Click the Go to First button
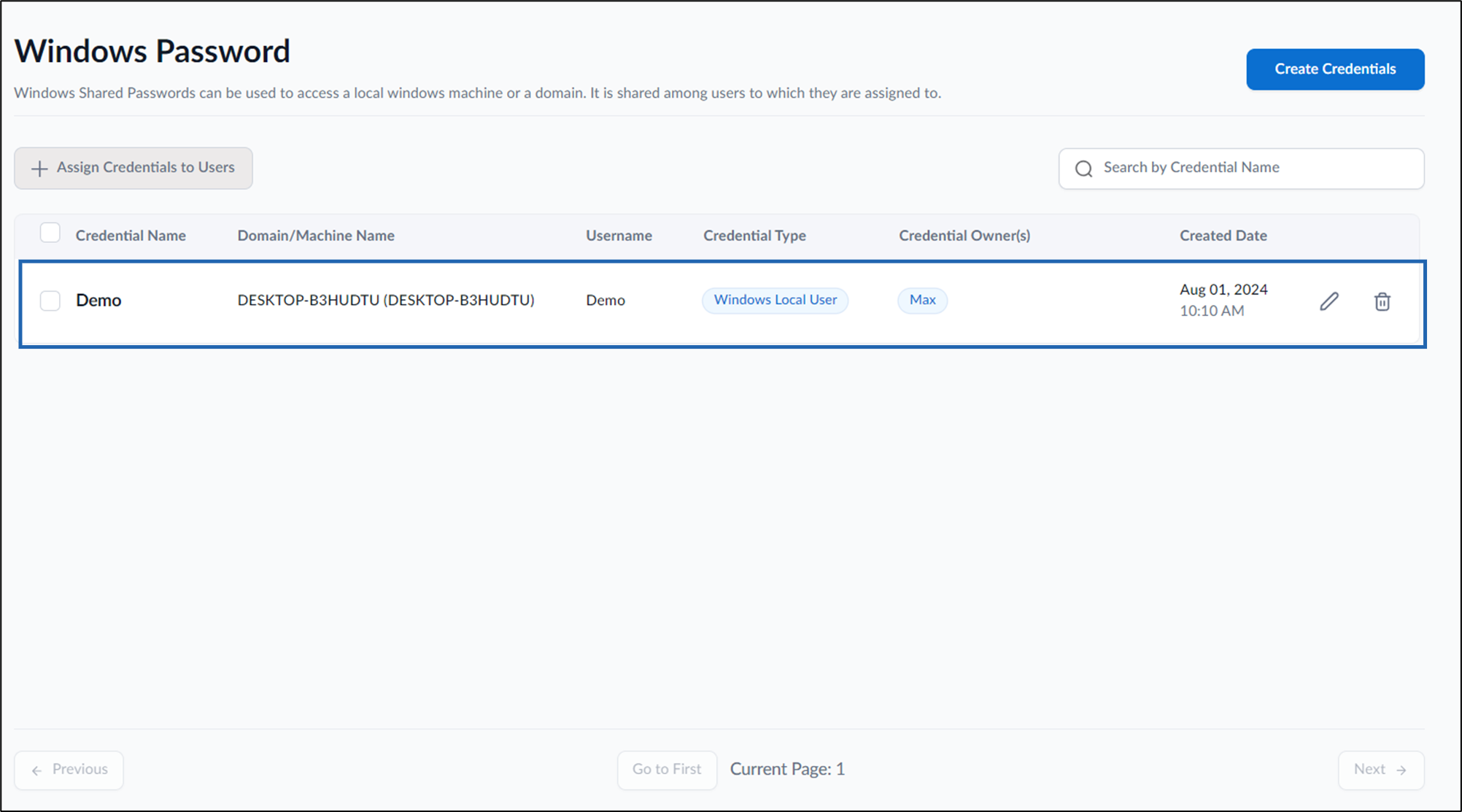 (667, 770)
